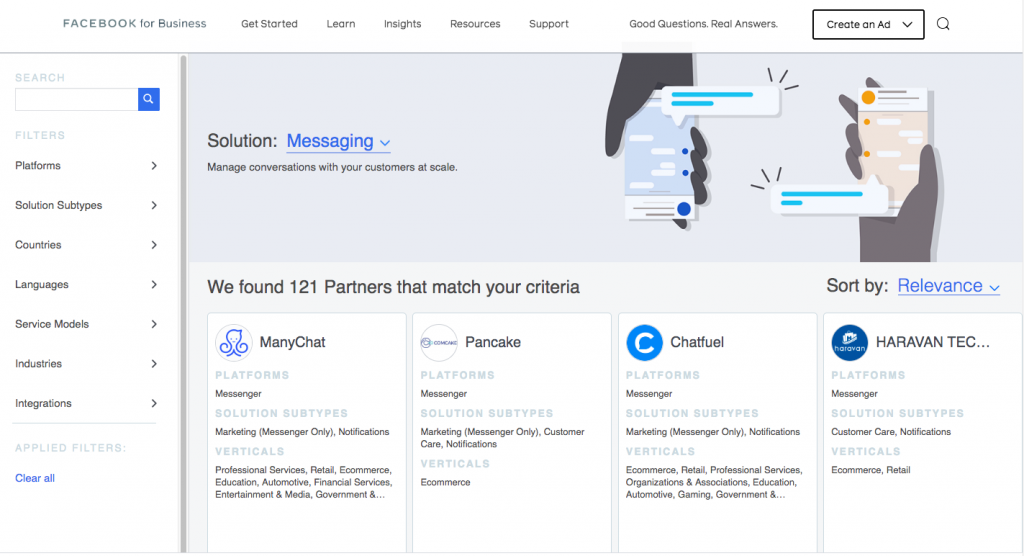This screenshot has height=556, width=1024.
Task: Open the Get Started menu
Action: pyautogui.click(x=269, y=24)
